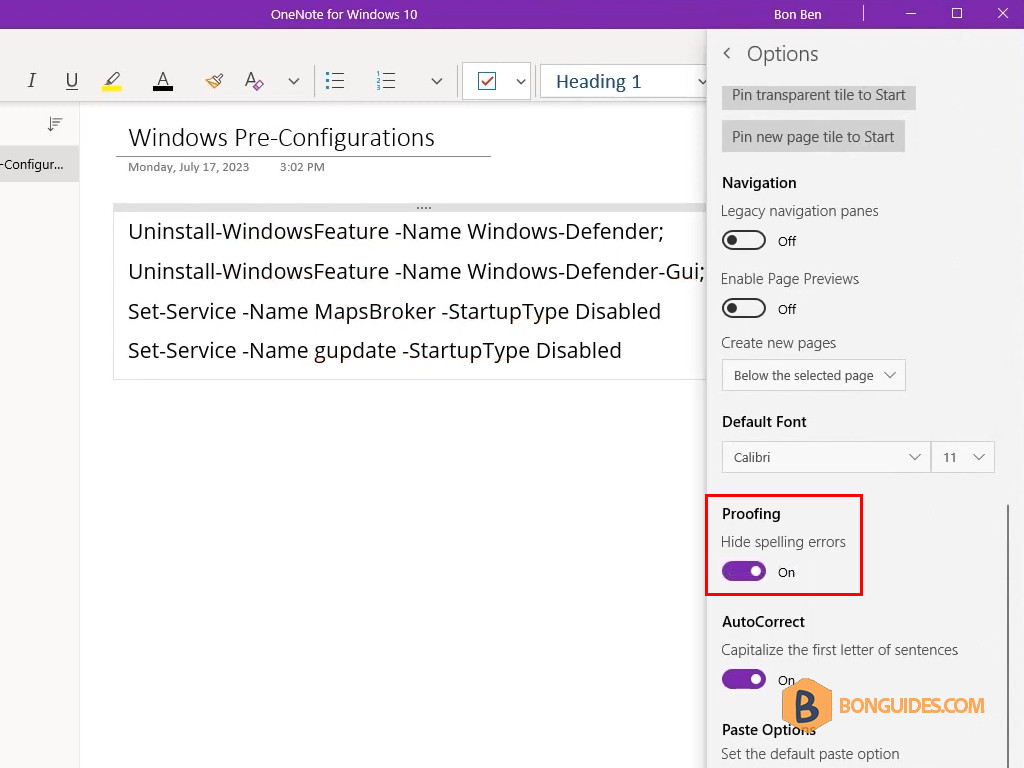
Task: Insert a numbered list
Action: [x=386, y=81]
